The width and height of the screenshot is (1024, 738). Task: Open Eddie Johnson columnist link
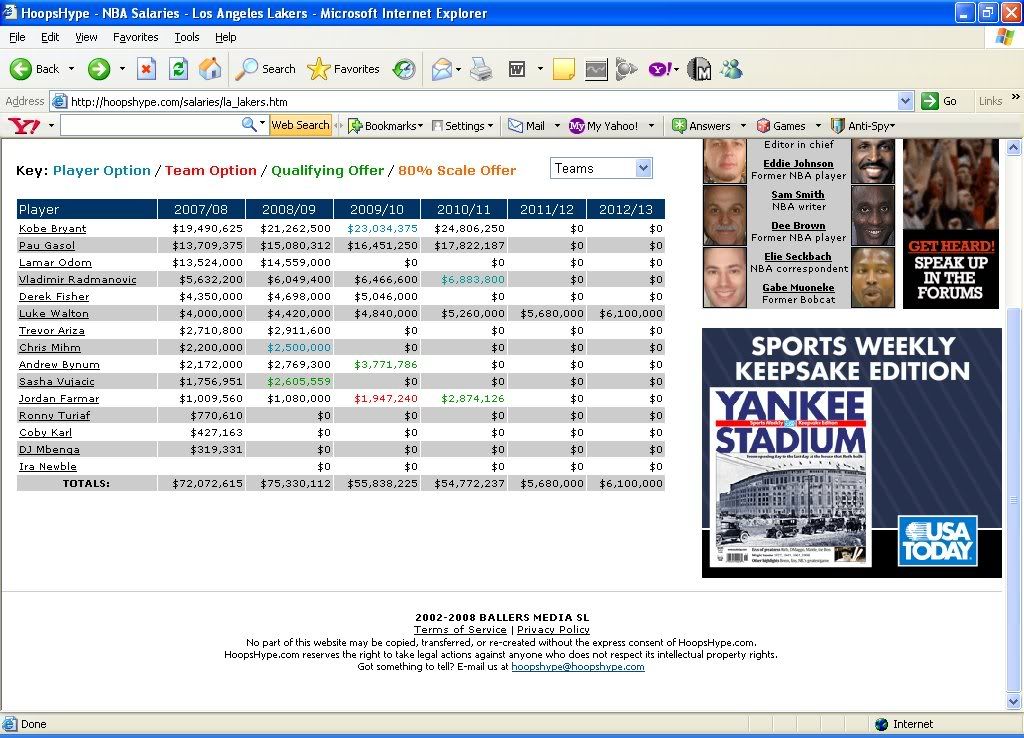(798, 163)
